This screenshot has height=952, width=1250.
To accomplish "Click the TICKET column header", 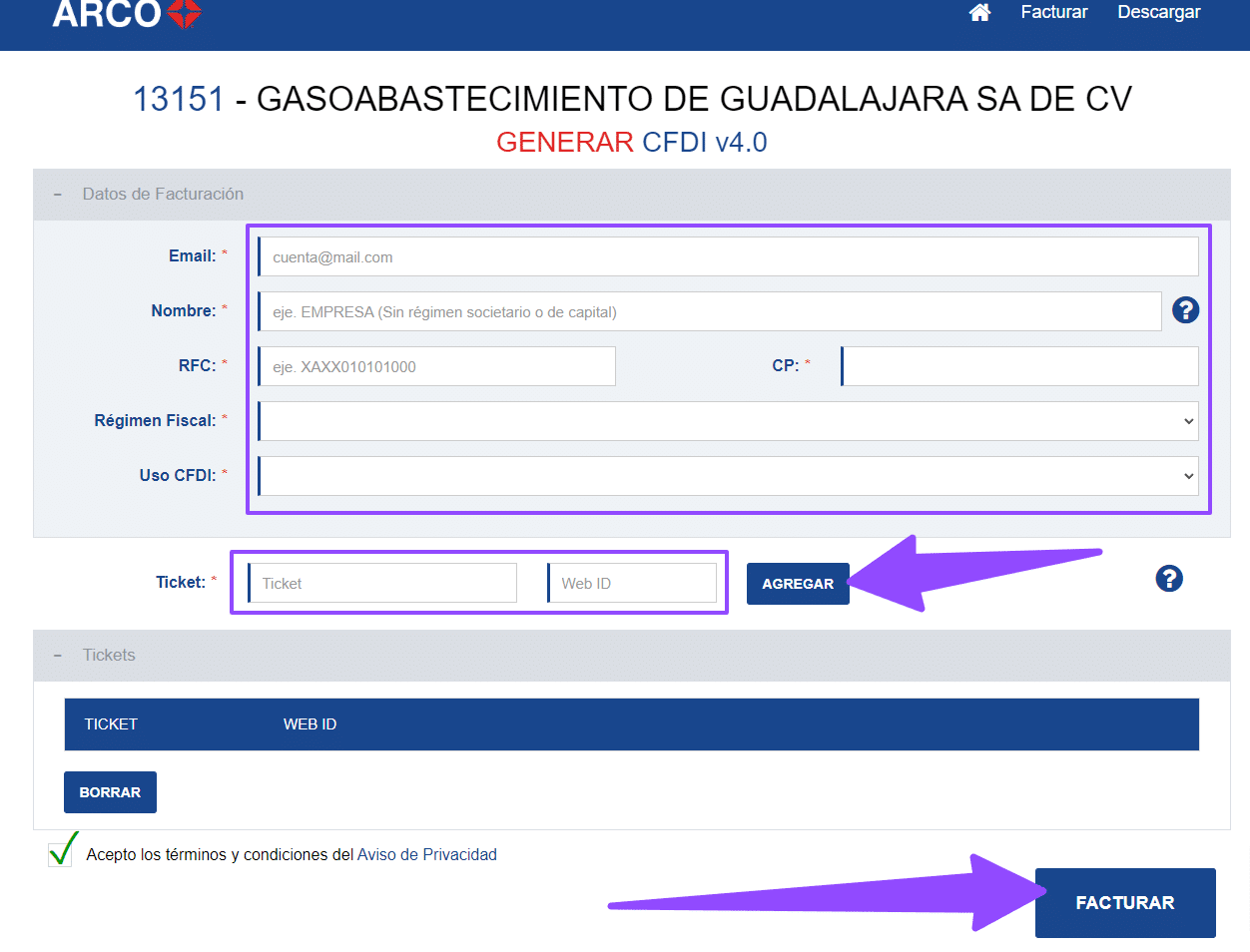I will [x=111, y=724].
